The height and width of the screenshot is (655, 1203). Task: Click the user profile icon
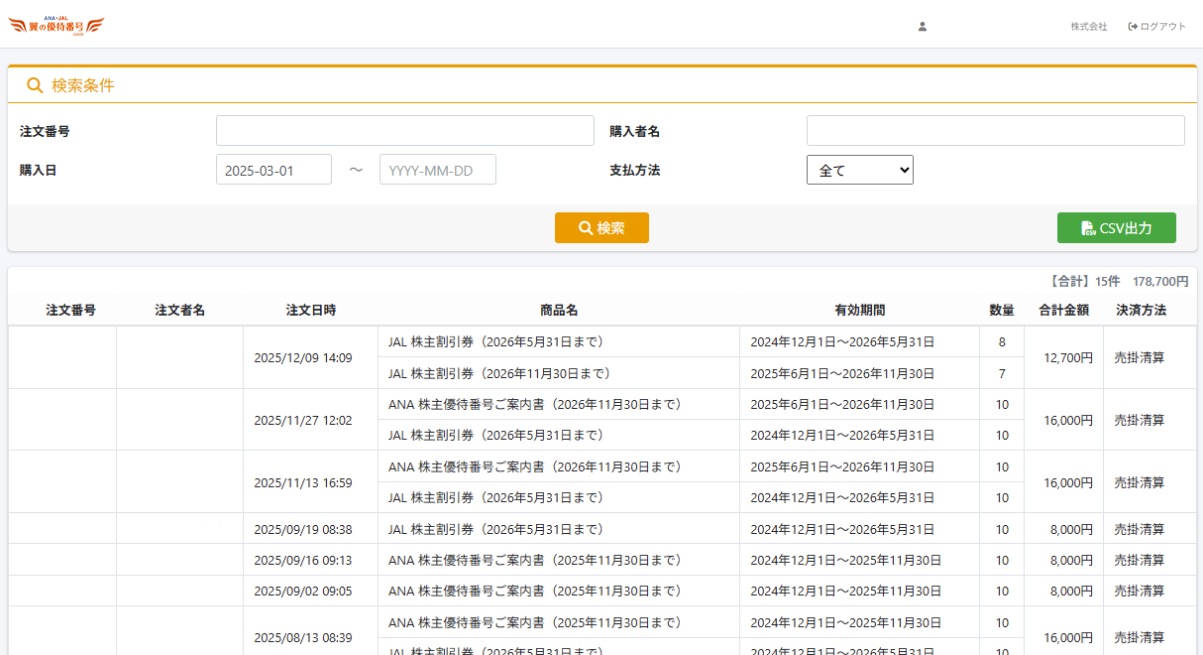click(x=922, y=27)
